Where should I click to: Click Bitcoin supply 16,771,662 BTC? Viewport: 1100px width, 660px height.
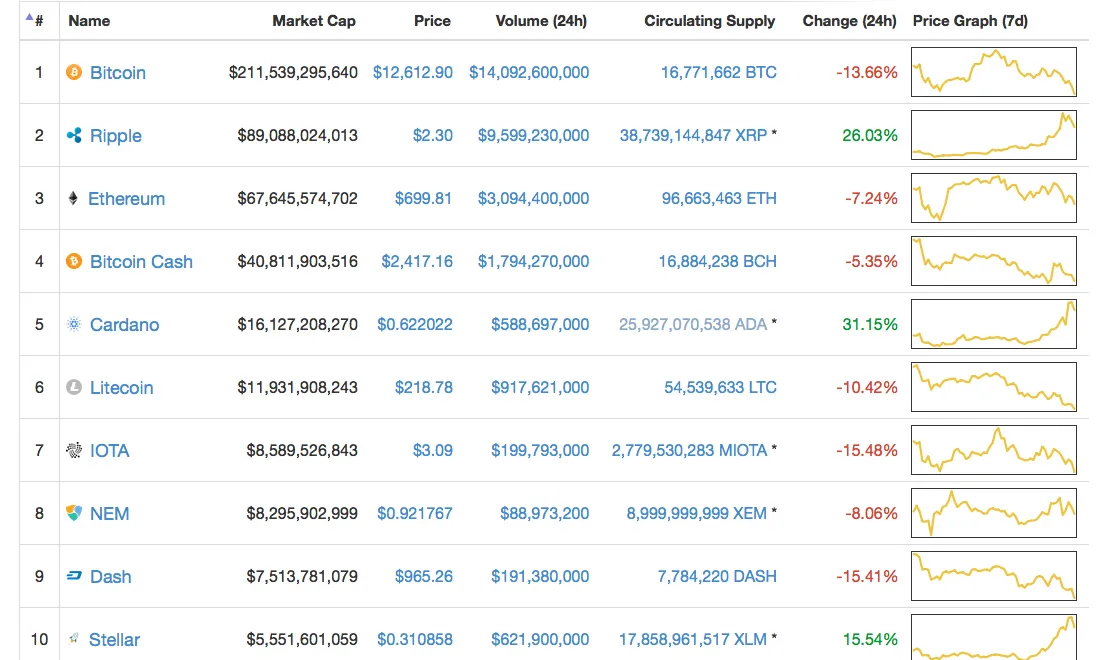pyautogui.click(x=718, y=72)
